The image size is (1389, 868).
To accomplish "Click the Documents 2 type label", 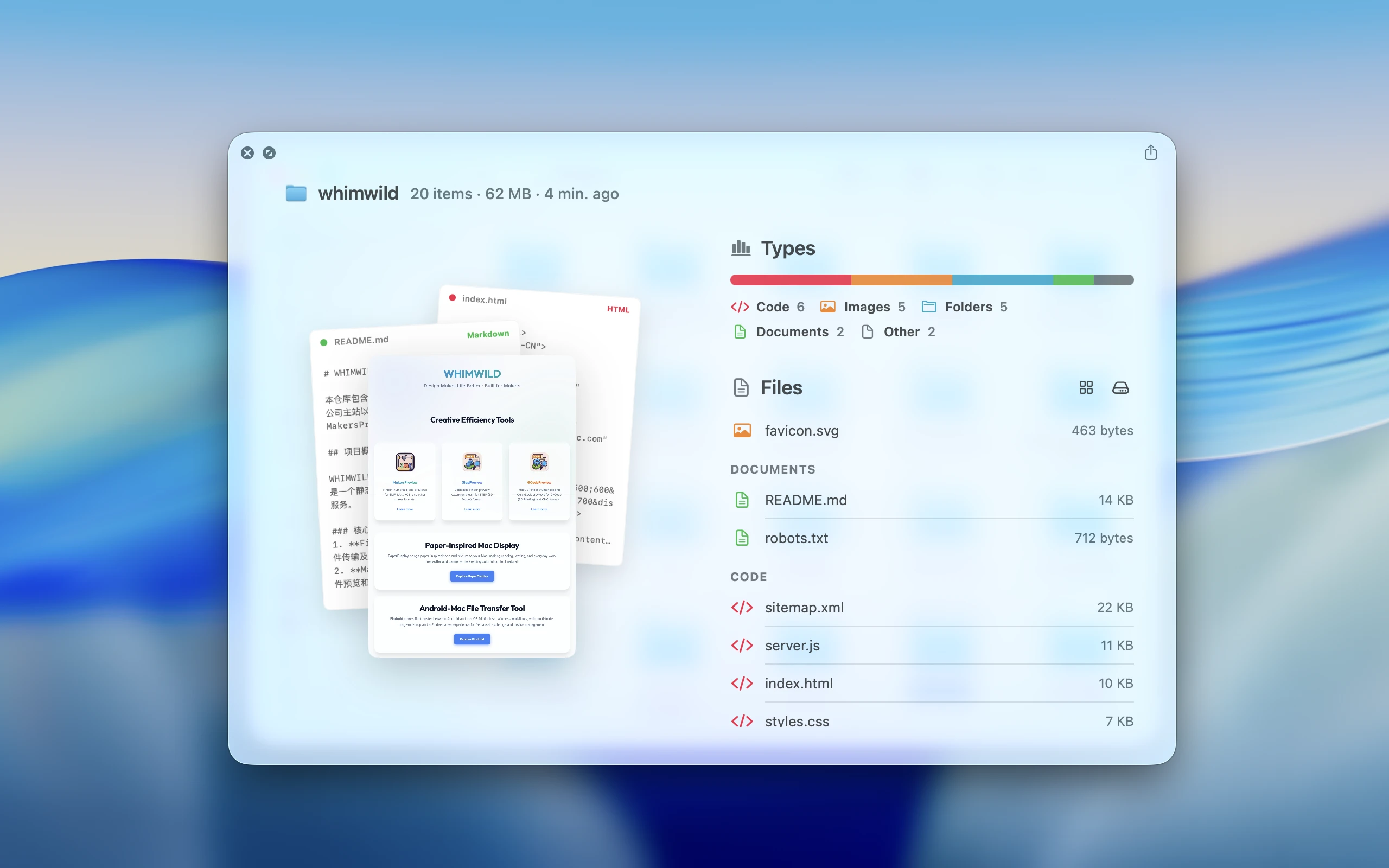I will [x=800, y=332].
